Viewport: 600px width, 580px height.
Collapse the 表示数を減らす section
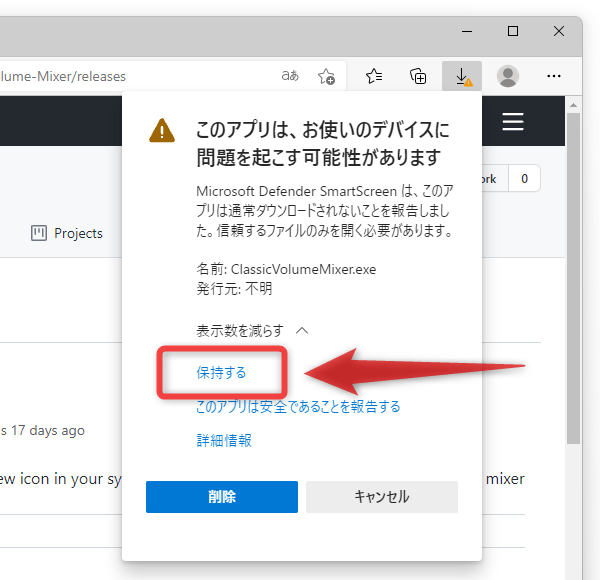pyautogui.click(x=252, y=331)
